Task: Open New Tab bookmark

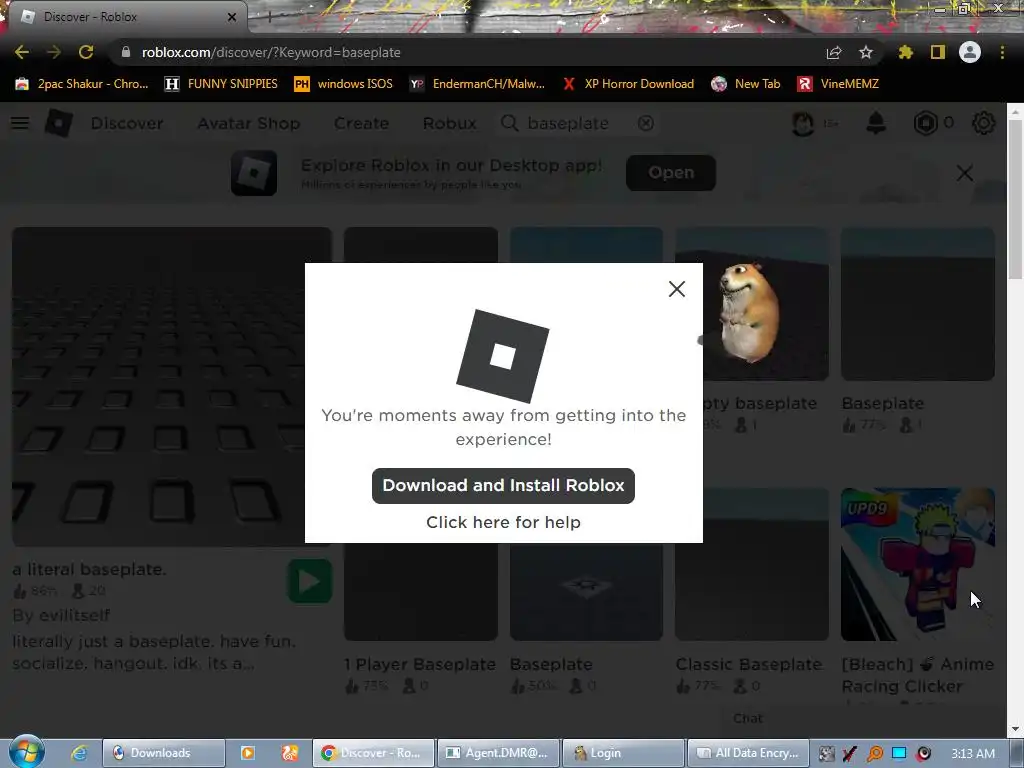Action: [x=746, y=84]
